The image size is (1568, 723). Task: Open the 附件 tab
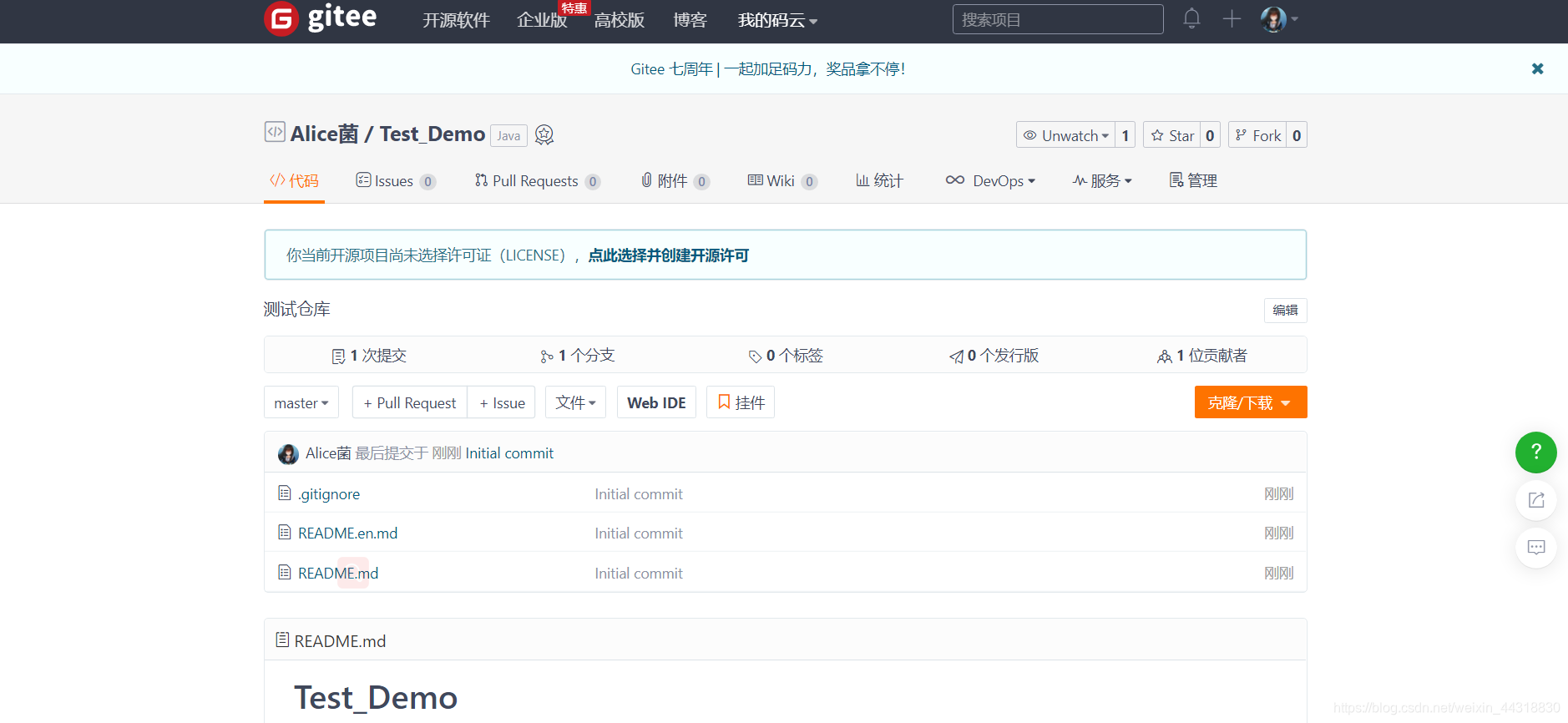point(675,181)
